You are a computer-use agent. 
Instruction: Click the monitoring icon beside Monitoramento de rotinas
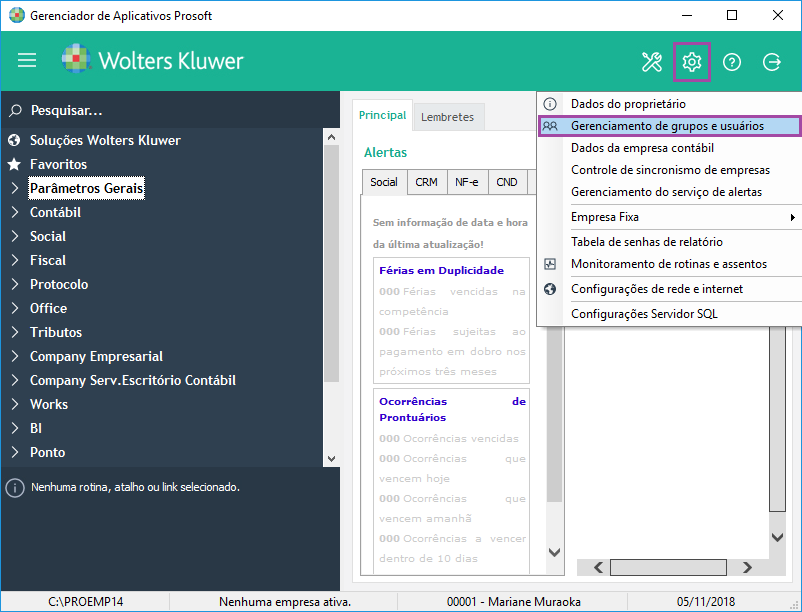point(550,264)
